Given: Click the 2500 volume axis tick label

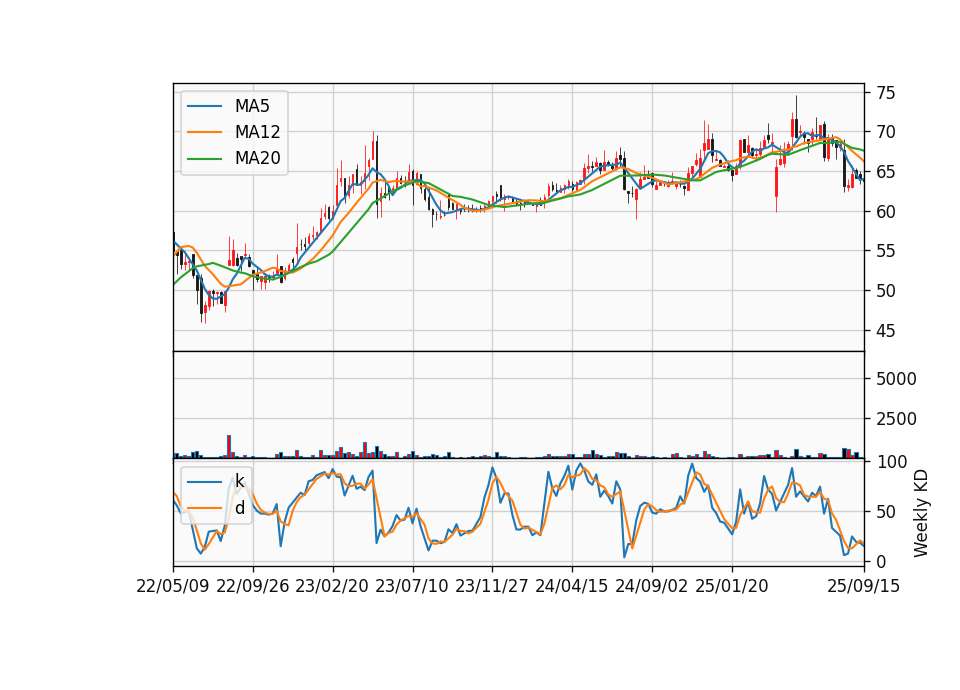Looking at the screenshot, I should click(x=896, y=419).
